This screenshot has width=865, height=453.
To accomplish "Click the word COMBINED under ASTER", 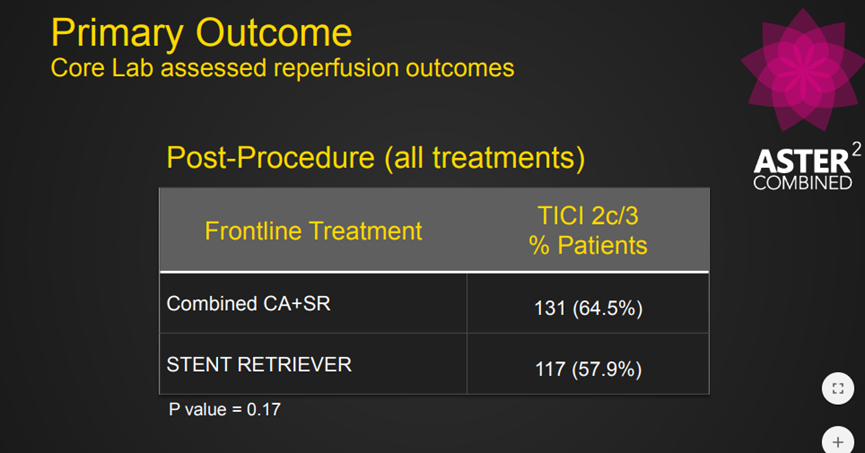I will pos(803,184).
